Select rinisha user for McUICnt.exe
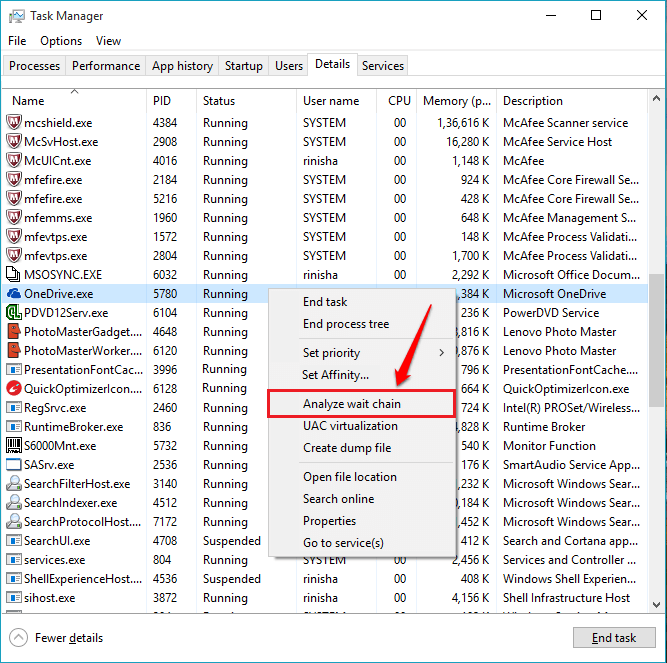667x663 pixels. 320,160
